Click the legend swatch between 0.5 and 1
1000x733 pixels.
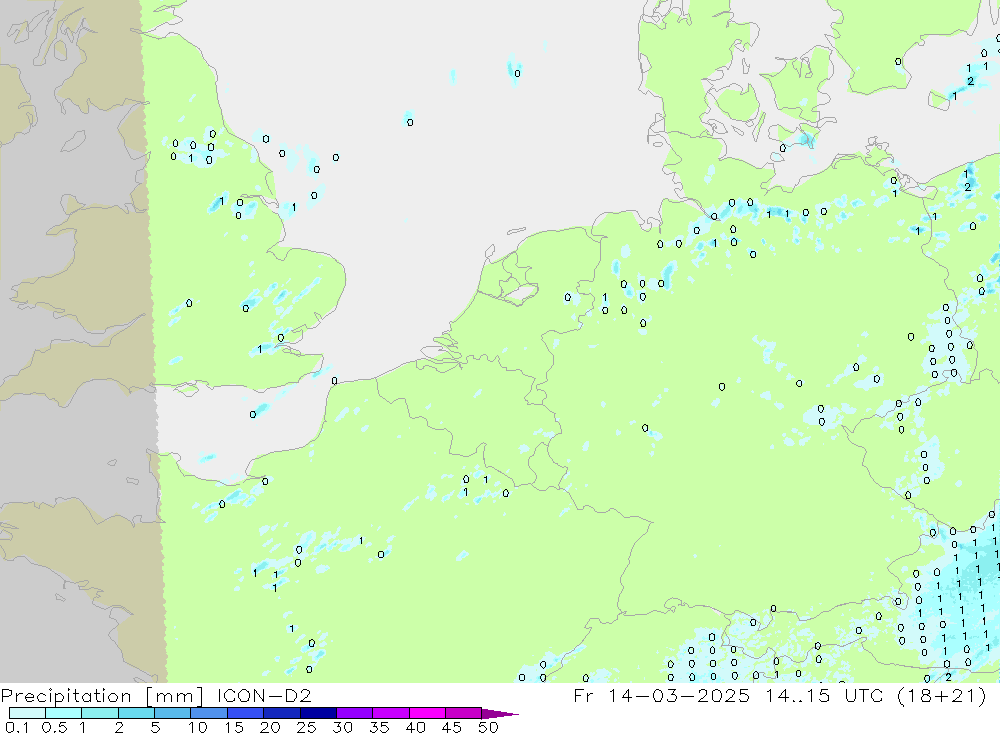click(x=64, y=713)
